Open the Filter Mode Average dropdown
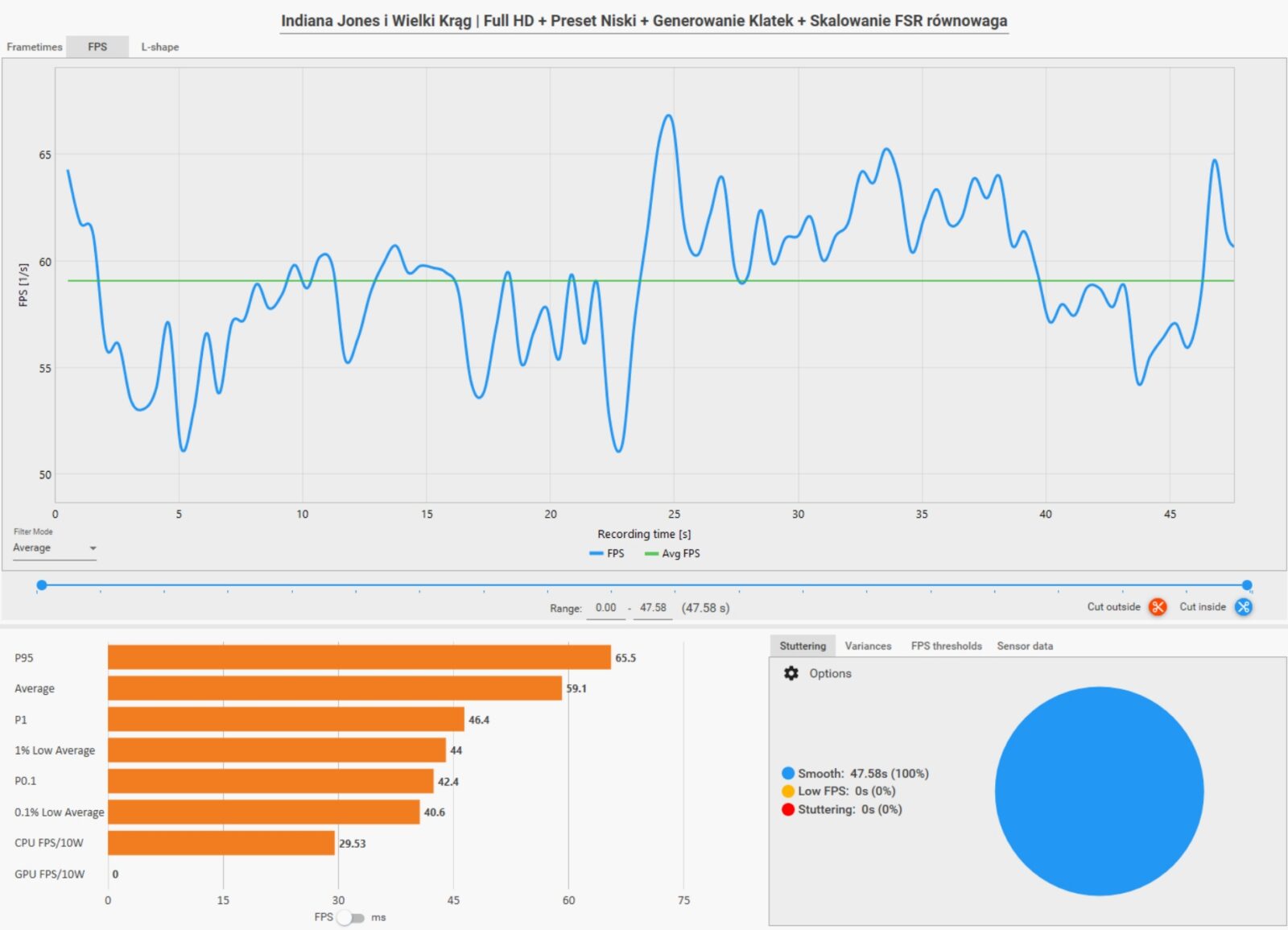The width and height of the screenshot is (1288, 930). [54, 548]
